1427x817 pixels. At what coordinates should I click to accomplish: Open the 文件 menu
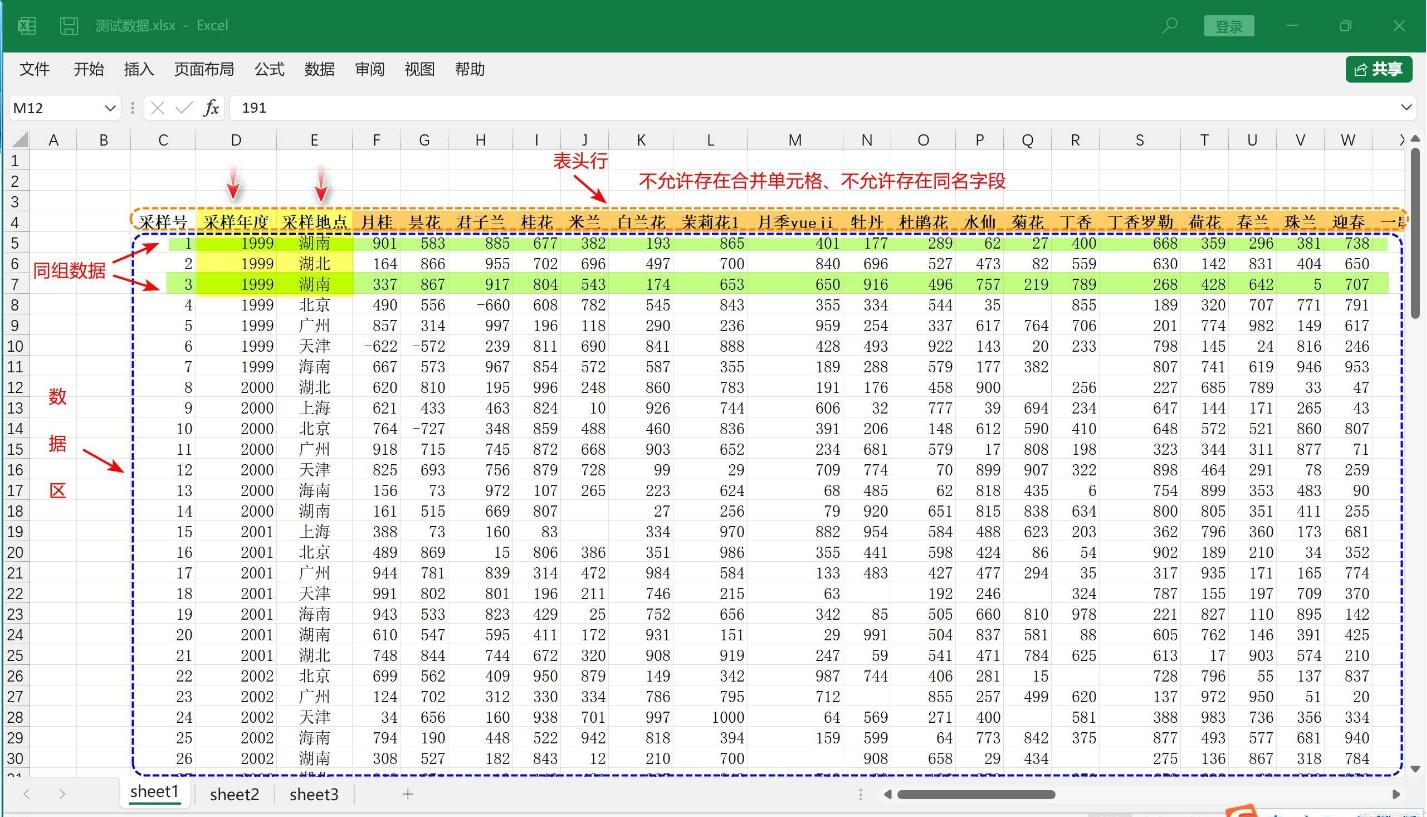(x=35, y=69)
